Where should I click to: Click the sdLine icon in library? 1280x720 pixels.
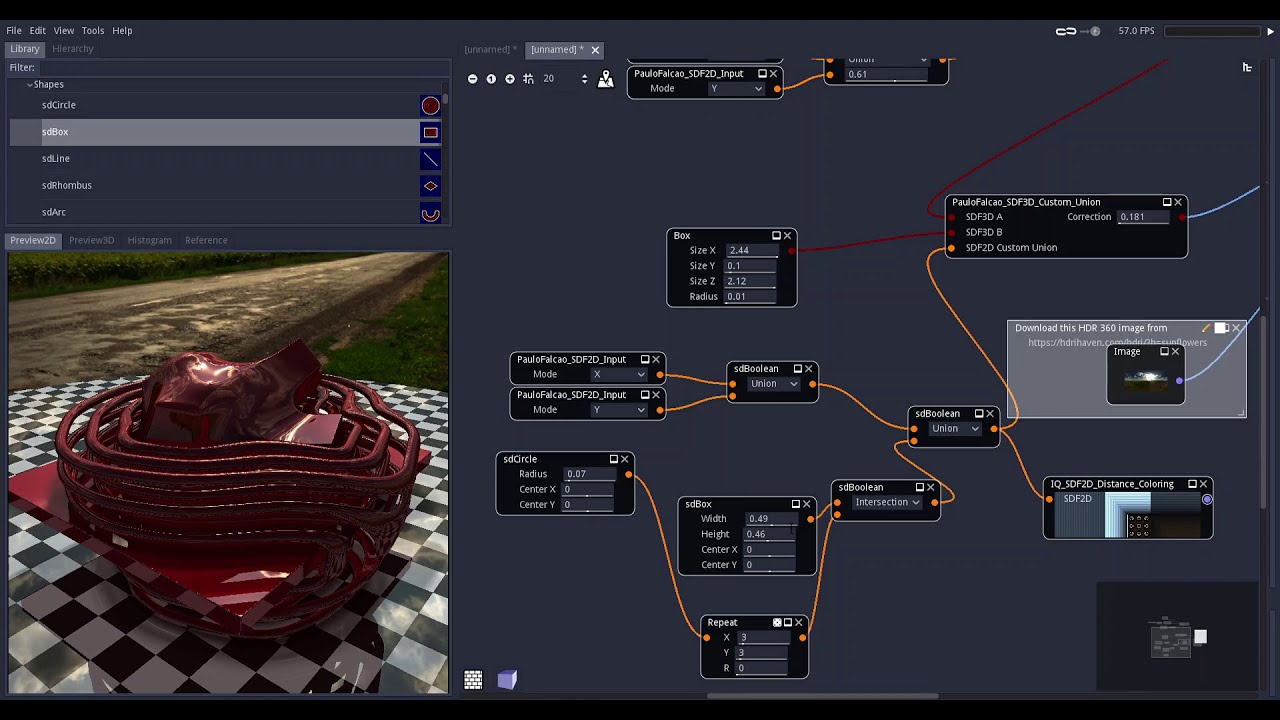tap(430, 159)
